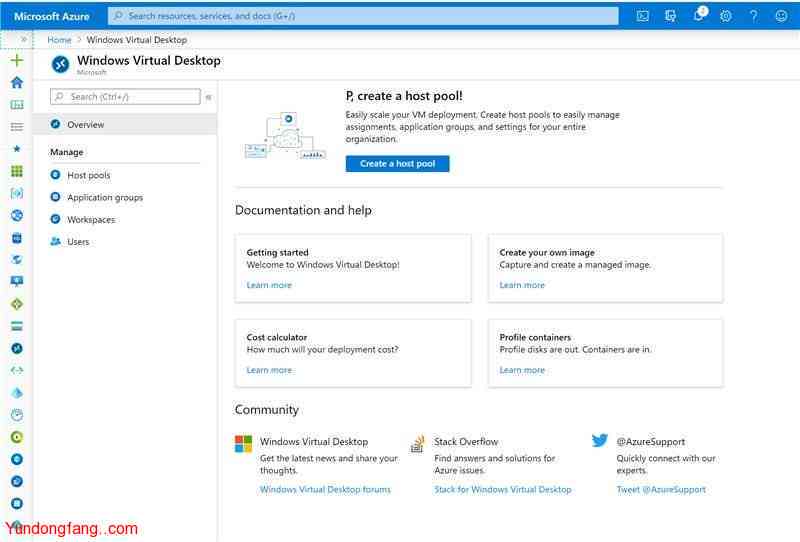
Task: Collapse the resource menu with the double chevron
Action: coord(208,97)
